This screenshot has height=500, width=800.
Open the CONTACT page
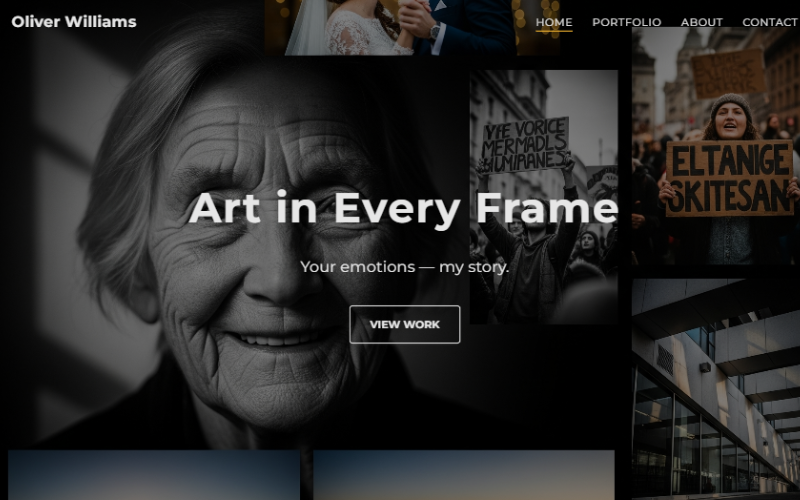pos(770,22)
